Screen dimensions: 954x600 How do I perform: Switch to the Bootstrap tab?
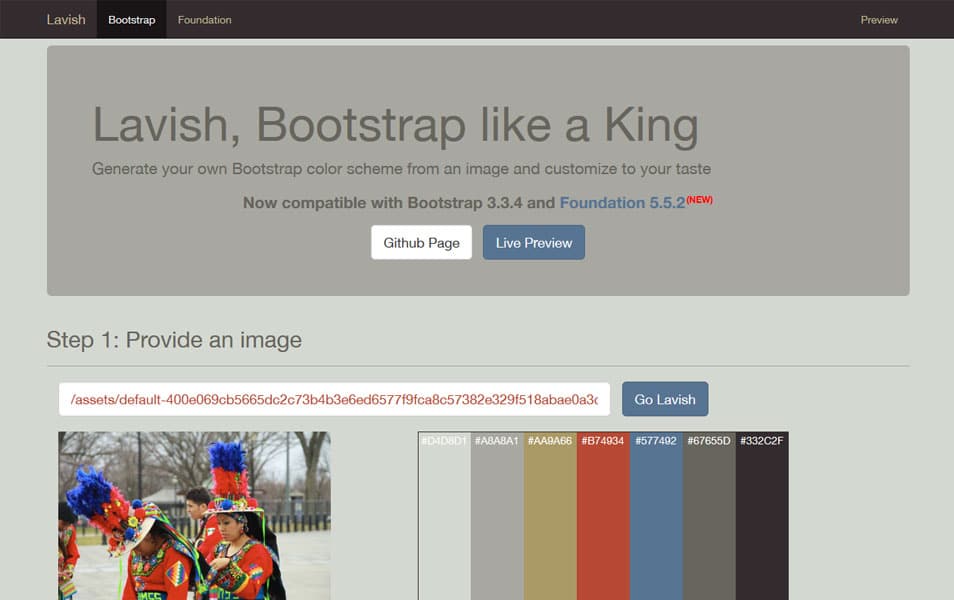[131, 20]
